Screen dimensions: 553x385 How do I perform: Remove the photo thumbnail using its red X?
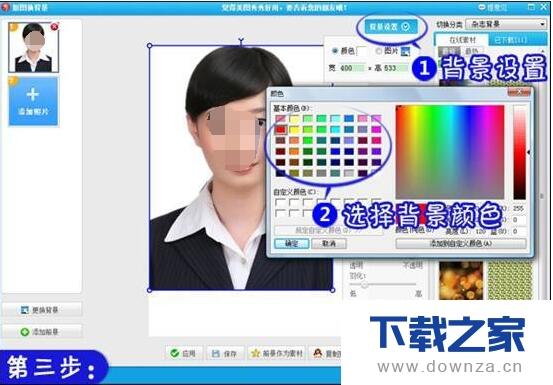click(x=54, y=26)
